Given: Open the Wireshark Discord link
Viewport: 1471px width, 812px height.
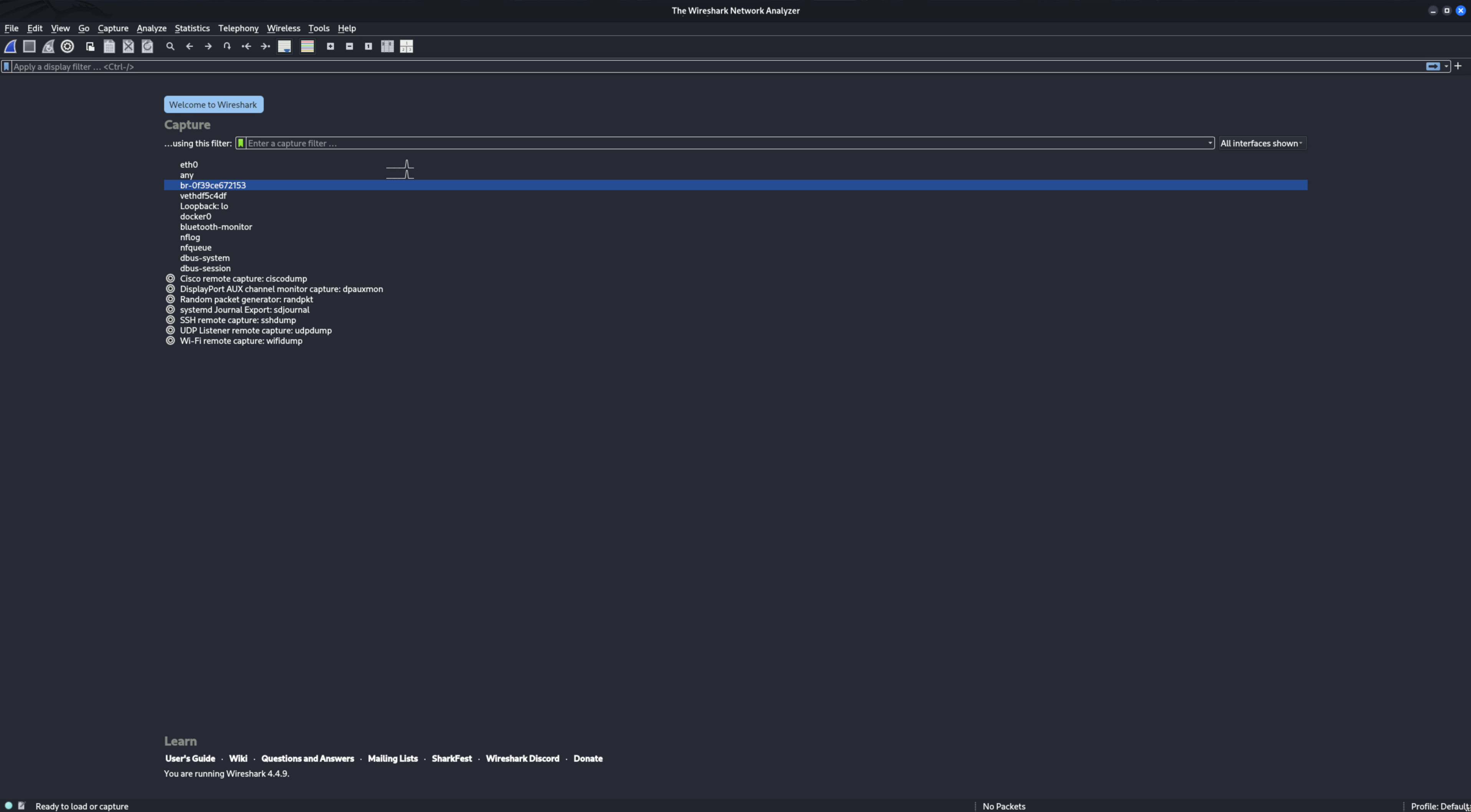Looking at the screenshot, I should [x=522, y=758].
